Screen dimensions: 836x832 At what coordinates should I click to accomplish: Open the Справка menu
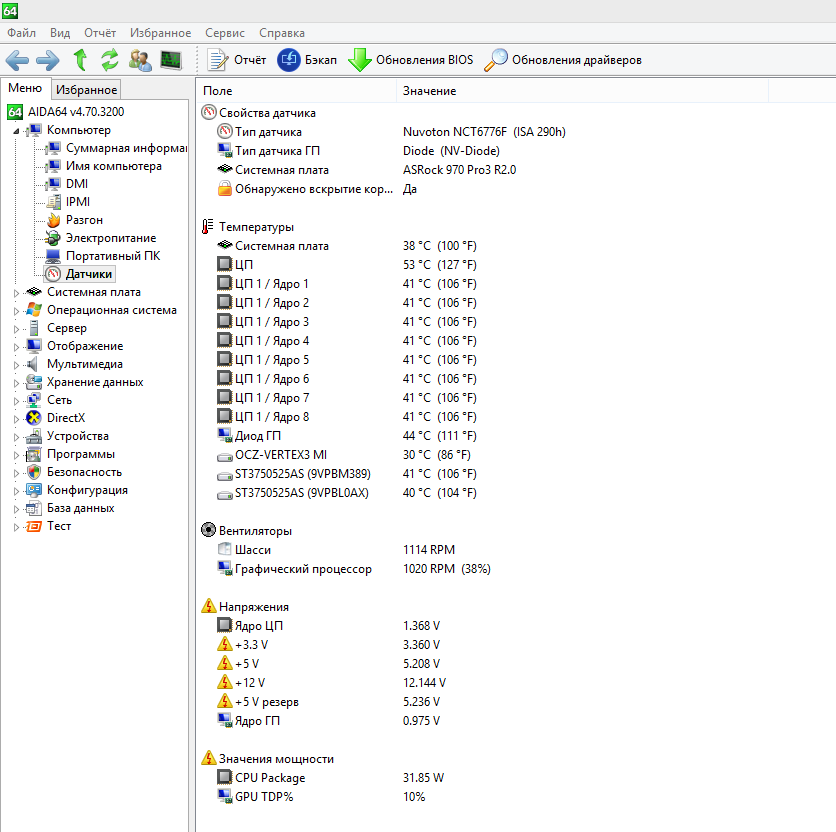pyautogui.click(x=282, y=33)
